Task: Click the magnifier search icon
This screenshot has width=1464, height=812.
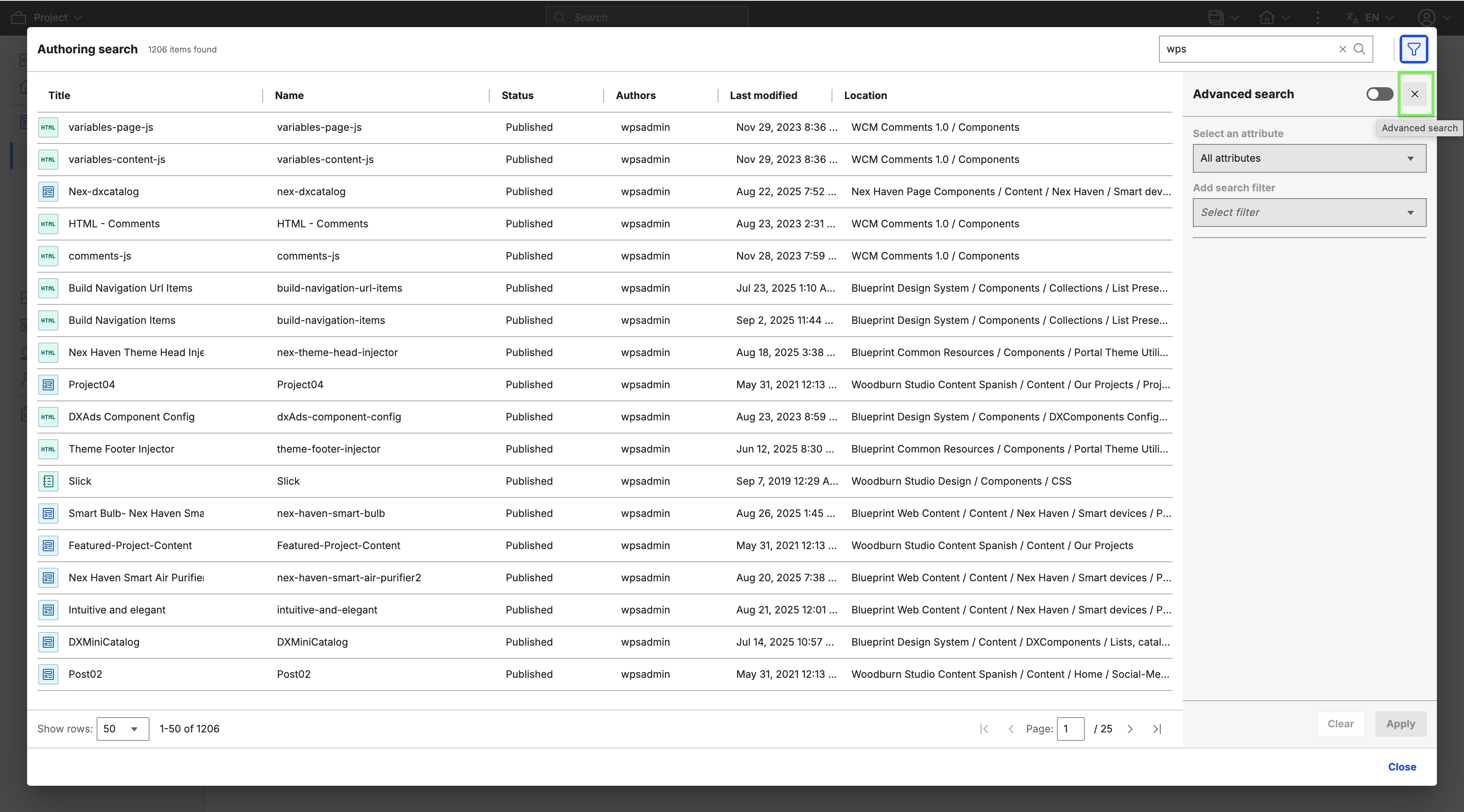Action: [x=1359, y=50]
